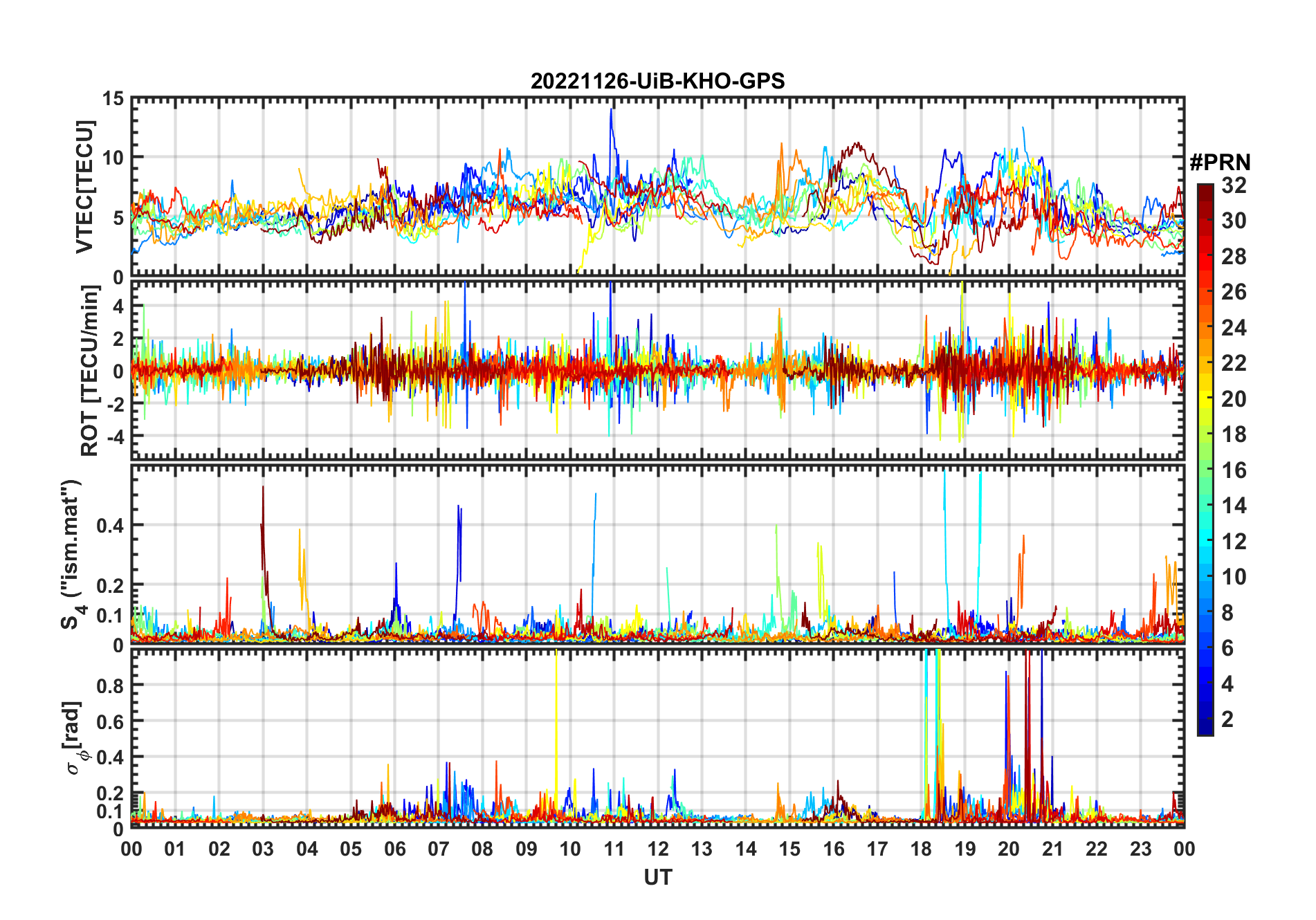Click VTEC axis tick label 15
The width and height of the screenshot is (1316, 920).
(113, 99)
